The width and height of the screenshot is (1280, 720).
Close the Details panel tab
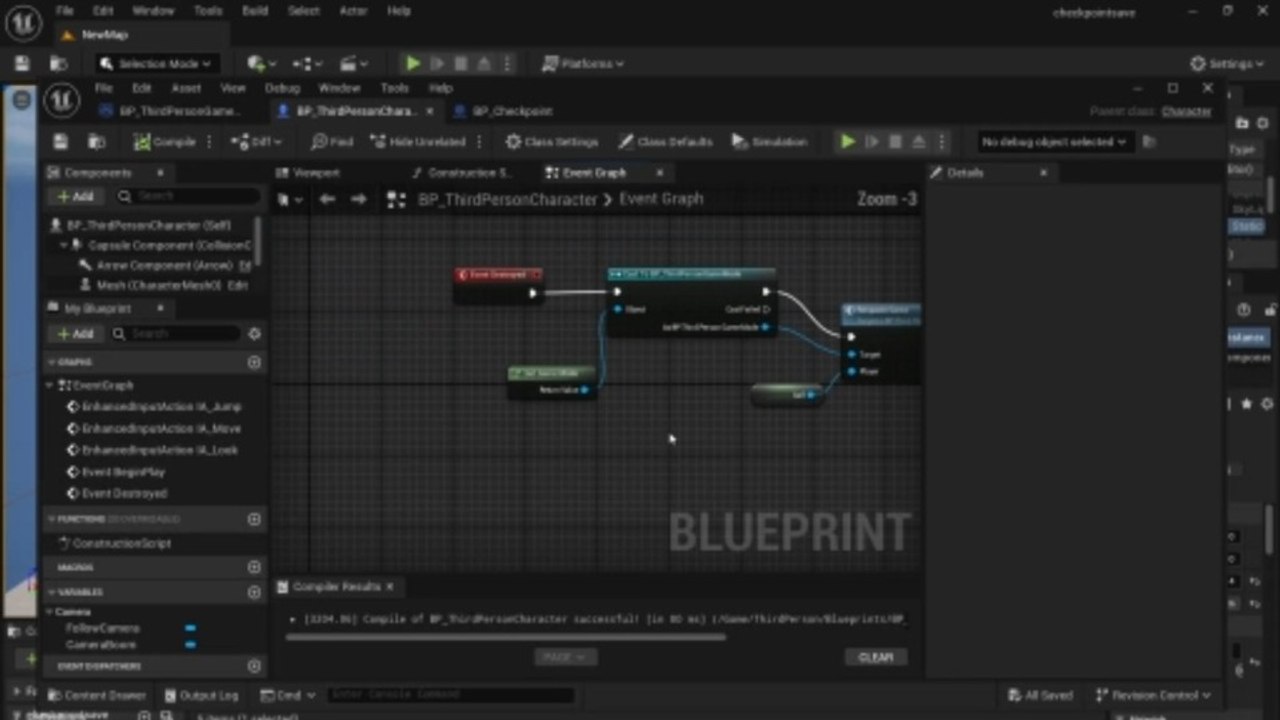(1043, 173)
